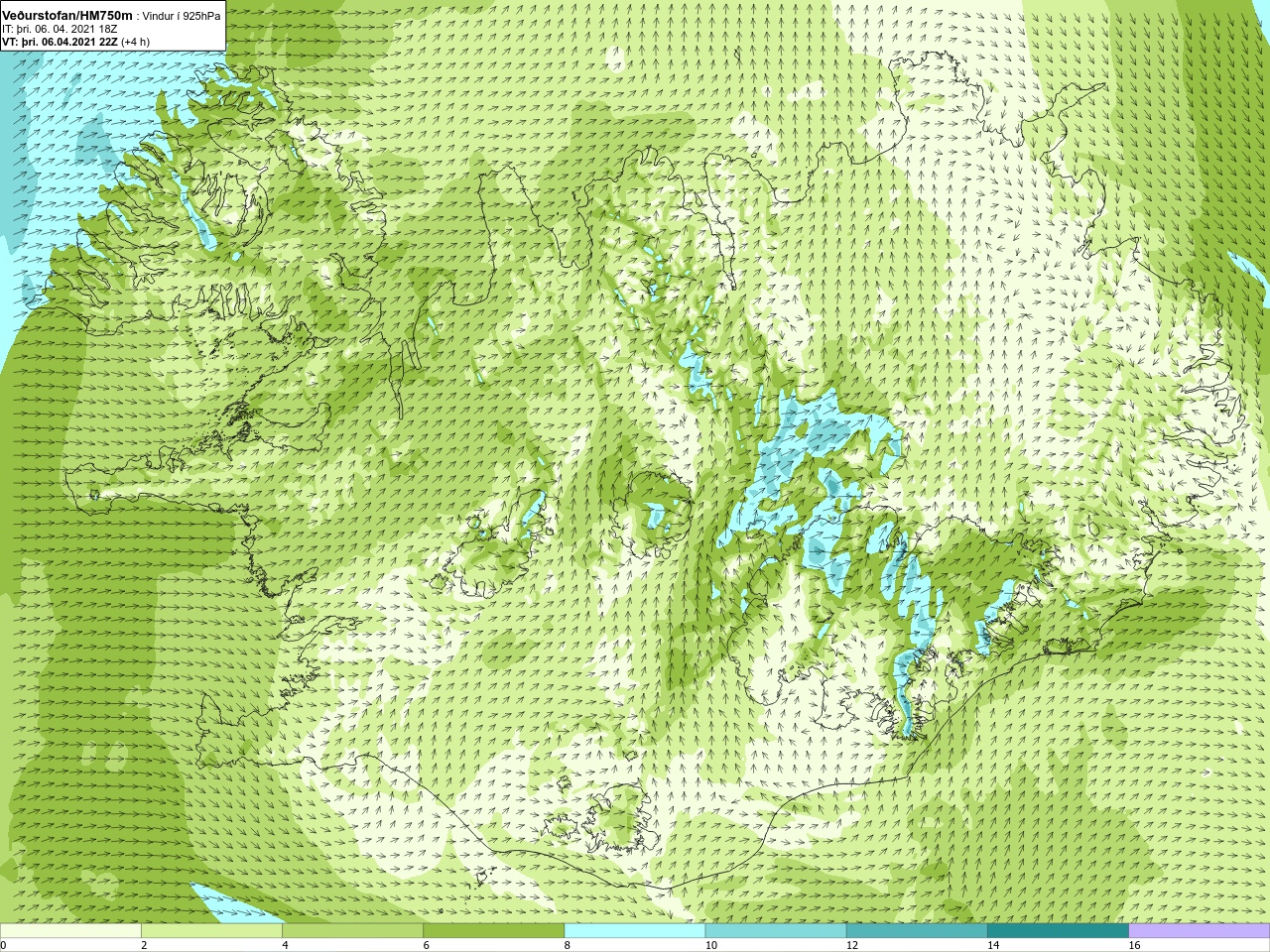Pick the medium green 4–6 legend swatch
1270x952 pixels.
[352, 931]
